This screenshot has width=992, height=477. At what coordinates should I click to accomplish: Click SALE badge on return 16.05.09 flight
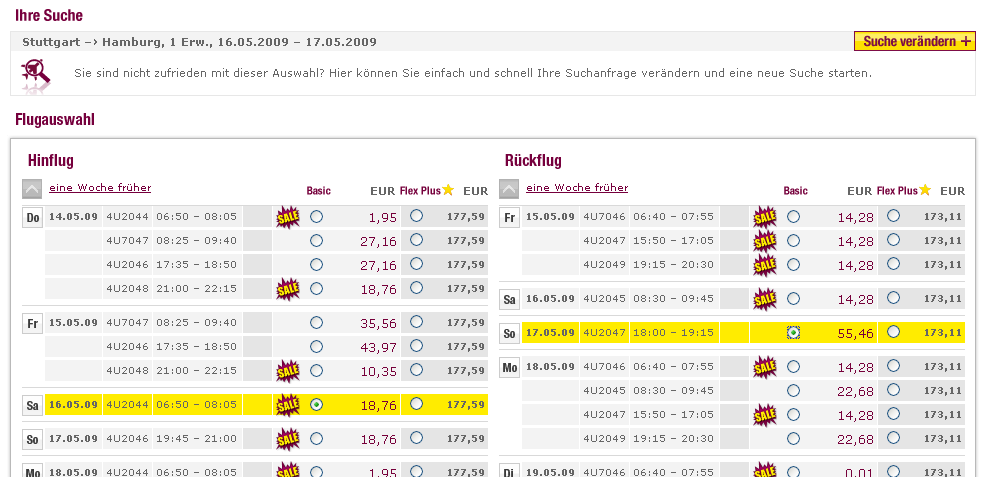pyautogui.click(x=765, y=298)
